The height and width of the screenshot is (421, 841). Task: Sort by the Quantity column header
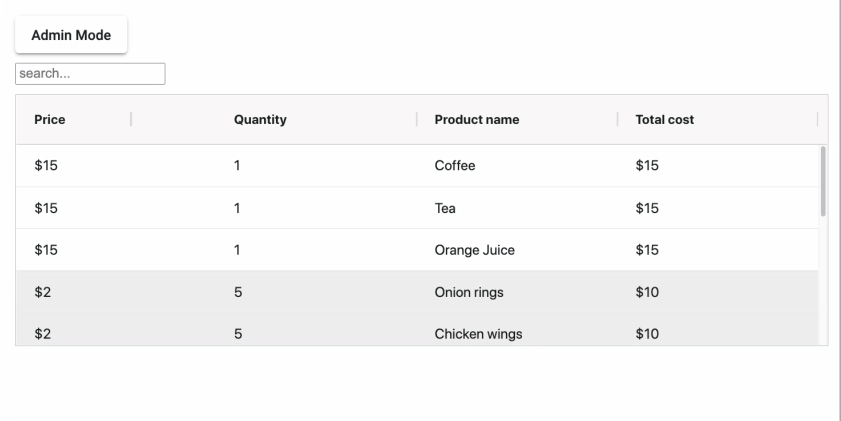point(260,120)
